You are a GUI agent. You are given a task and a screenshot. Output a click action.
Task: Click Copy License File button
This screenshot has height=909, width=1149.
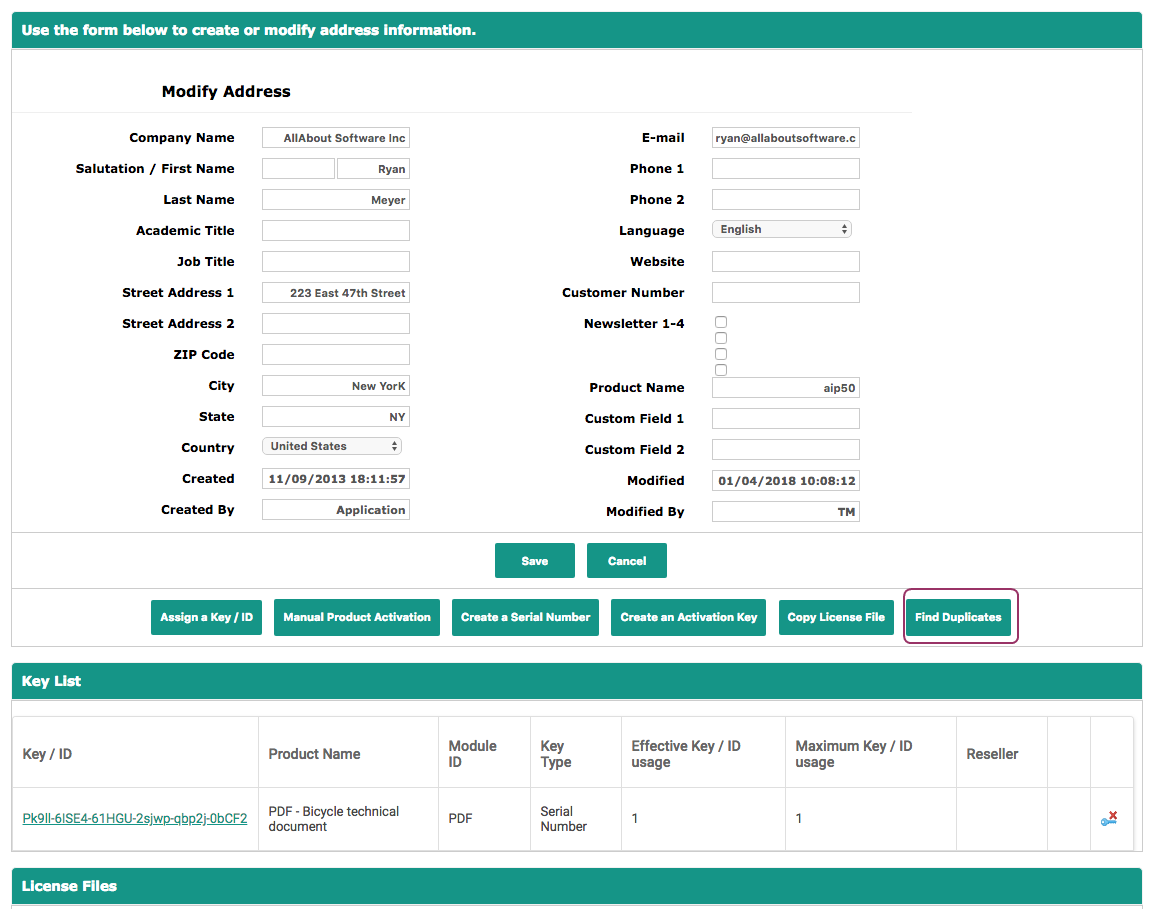pyautogui.click(x=836, y=617)
